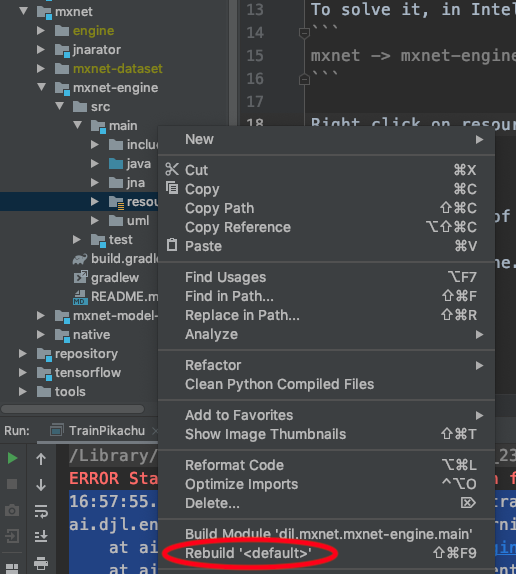
Task: Click the Copy icon in context menu
Action: point(172,188)
